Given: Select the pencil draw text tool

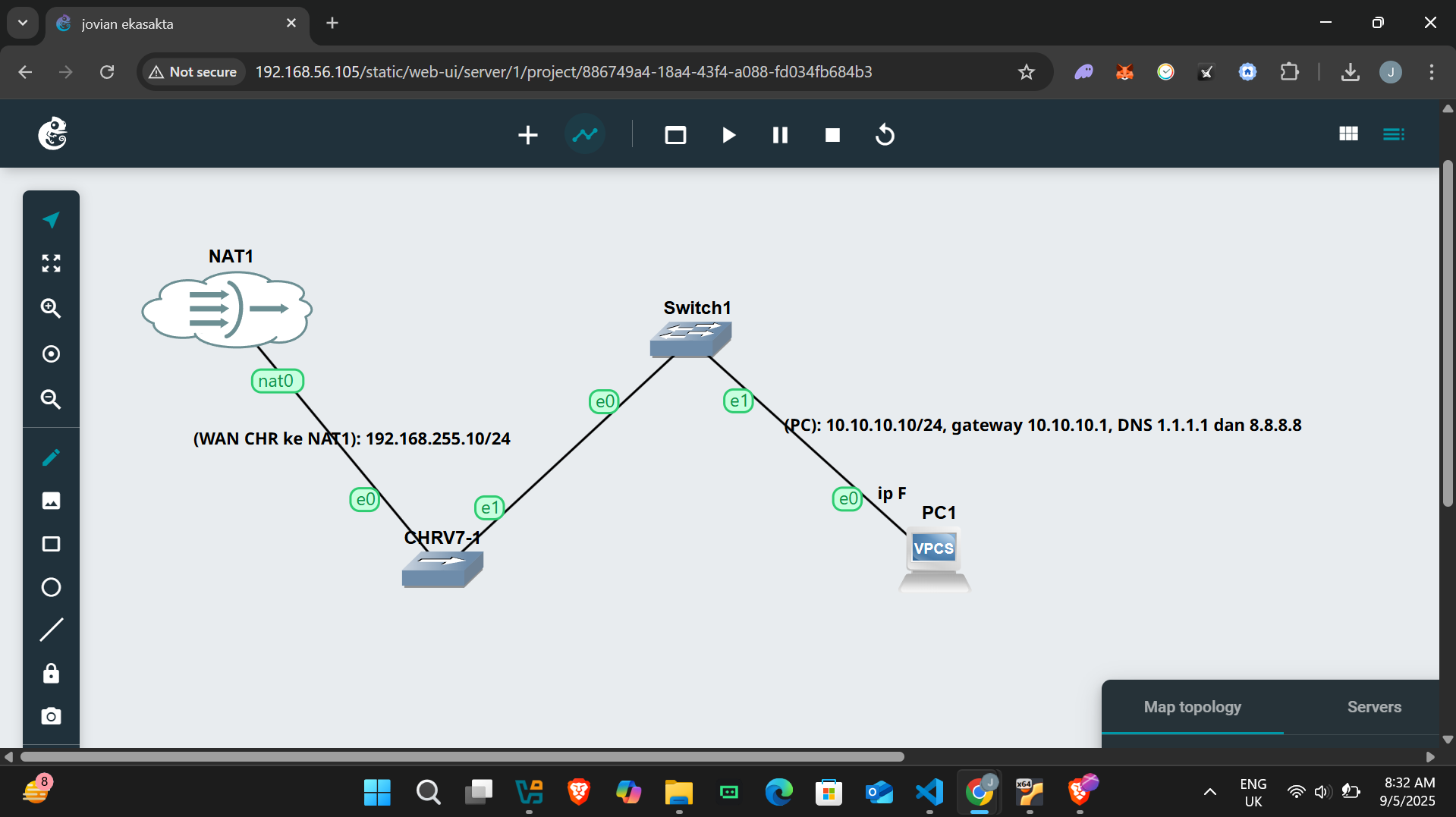Looking at the screenshot, I should [51, 457].
